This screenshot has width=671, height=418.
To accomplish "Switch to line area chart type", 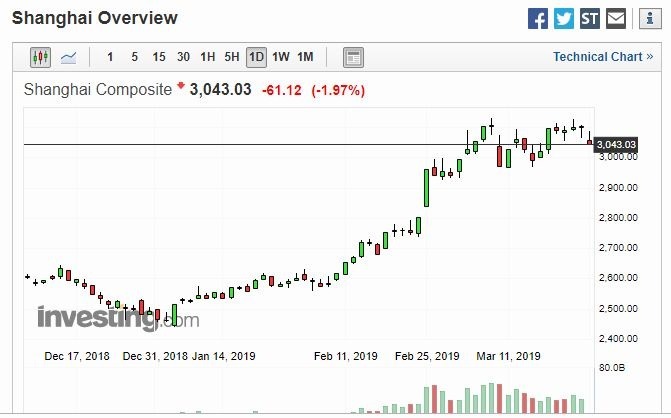I will (x=68, y=57).
